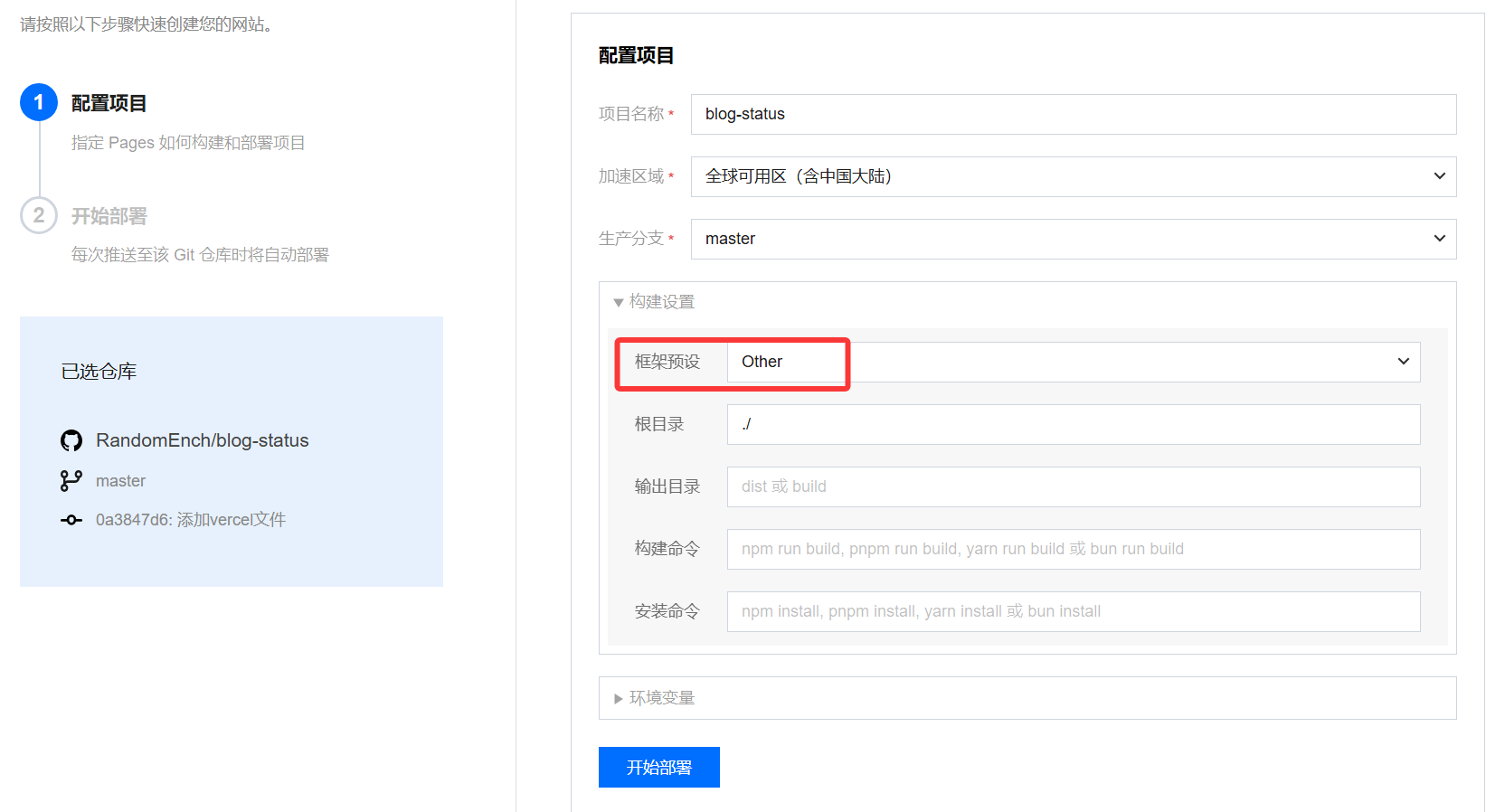This screenshot has width=1486, height=812.
Task: Click the GitHub logo icon beside RandomEnch/blog-status
Action: pyautogui.click(x=71, y=440)
